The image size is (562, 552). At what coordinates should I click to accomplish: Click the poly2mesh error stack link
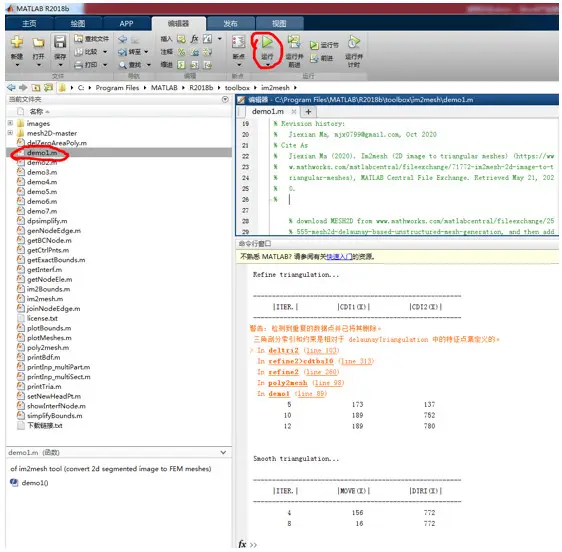(288, 383)
